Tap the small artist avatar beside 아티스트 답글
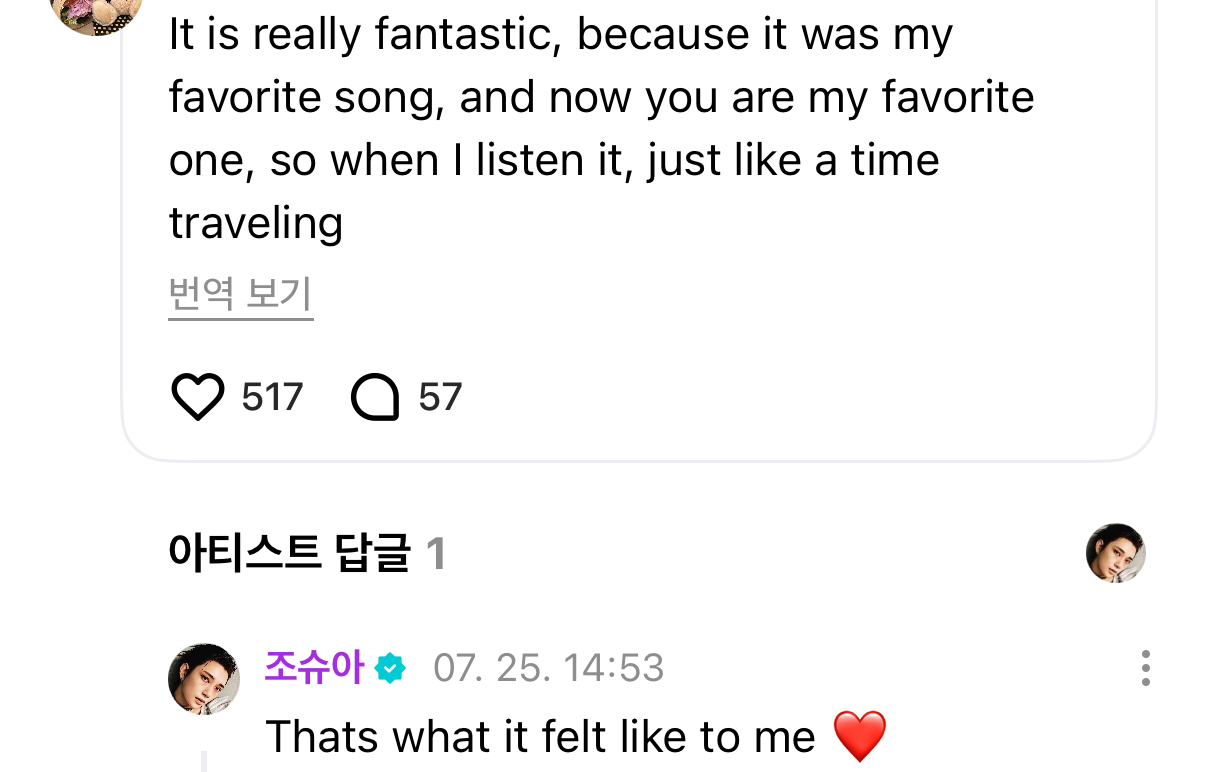This screenshot has width=1206, height=772. pos(1115,553)
